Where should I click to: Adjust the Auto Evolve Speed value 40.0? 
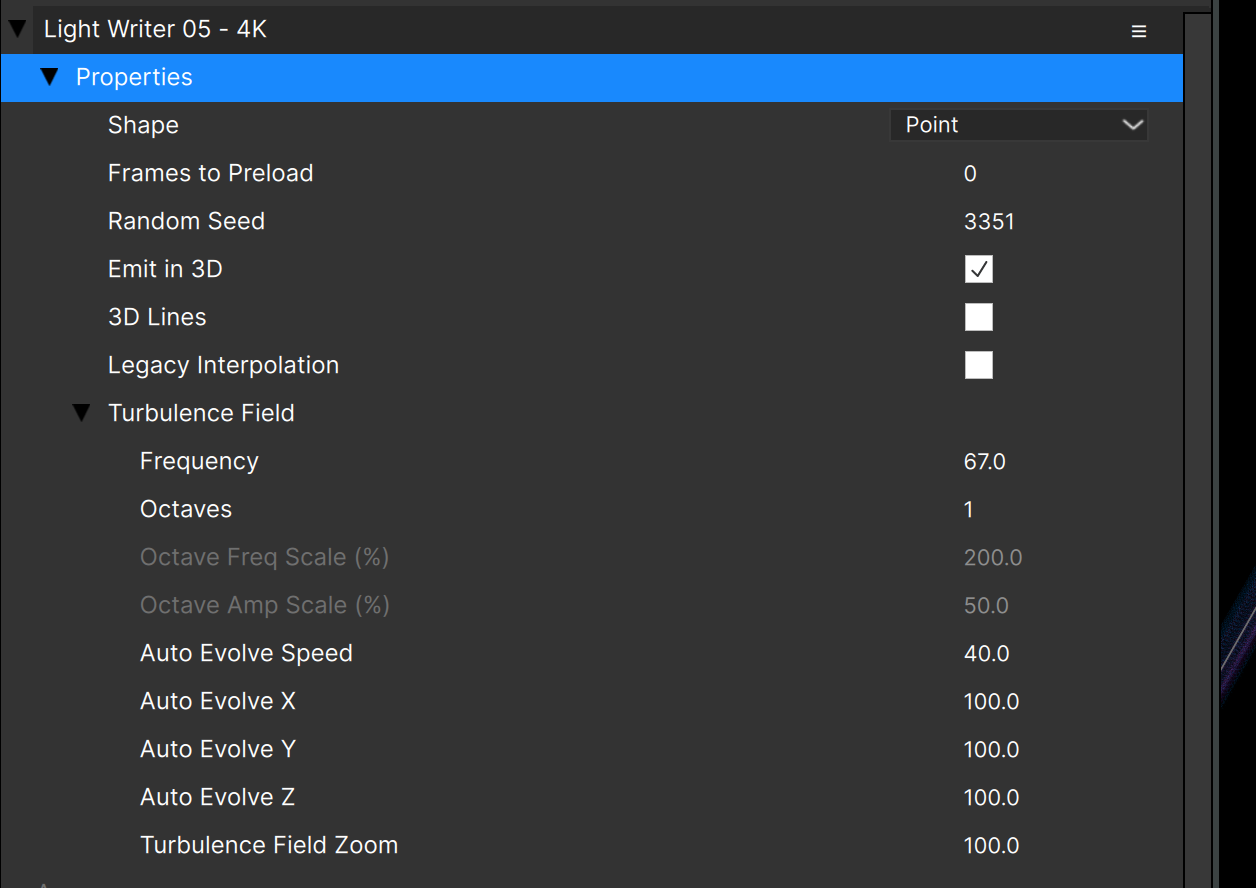(x=986, y=653)
